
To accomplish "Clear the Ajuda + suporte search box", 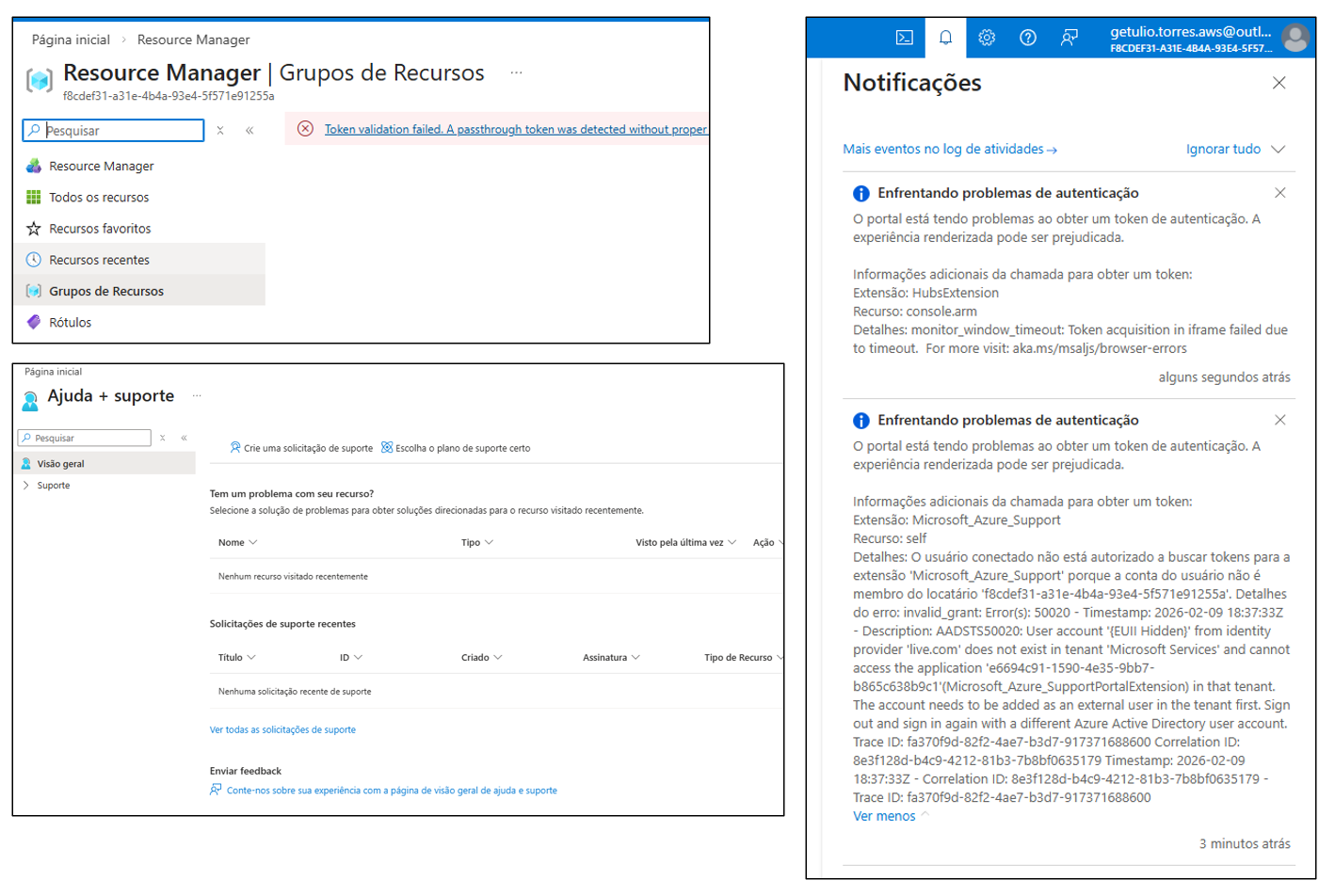I will [163, 438].
